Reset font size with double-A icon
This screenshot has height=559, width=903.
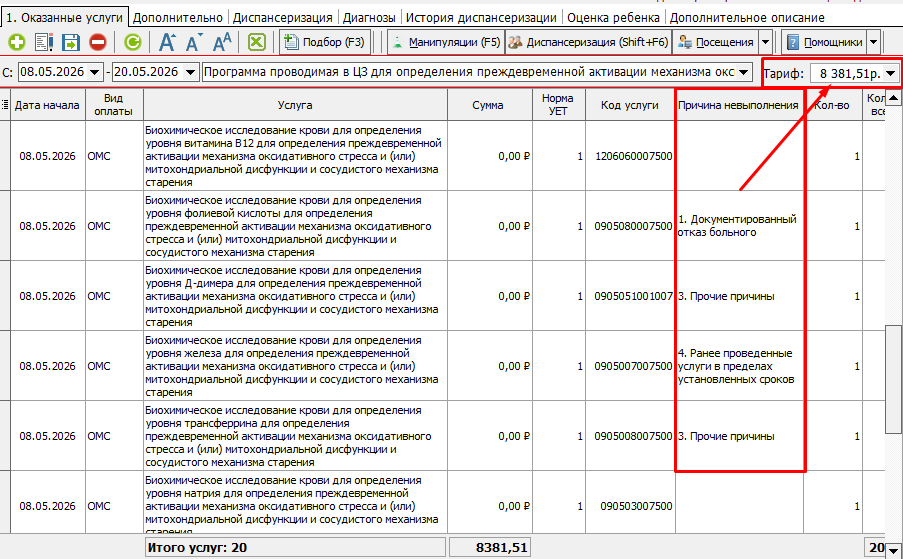pos(222,42)
